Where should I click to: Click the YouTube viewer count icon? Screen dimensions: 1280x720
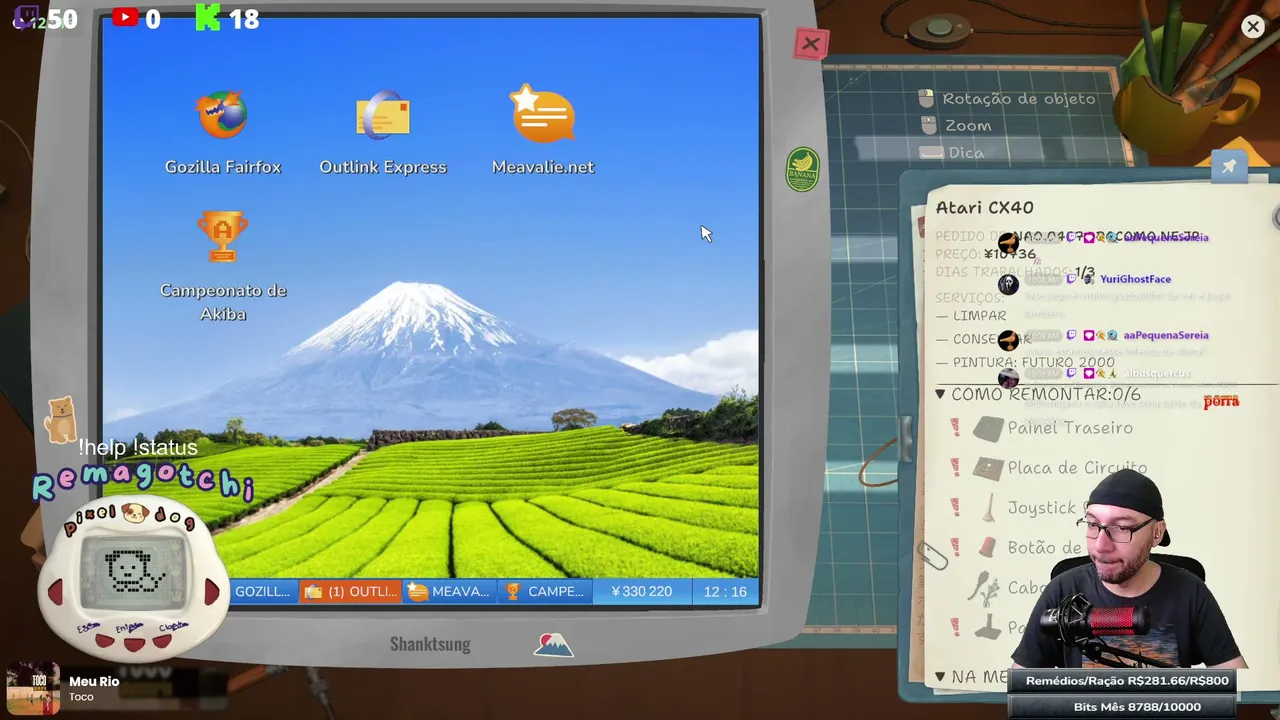(125, 17)
